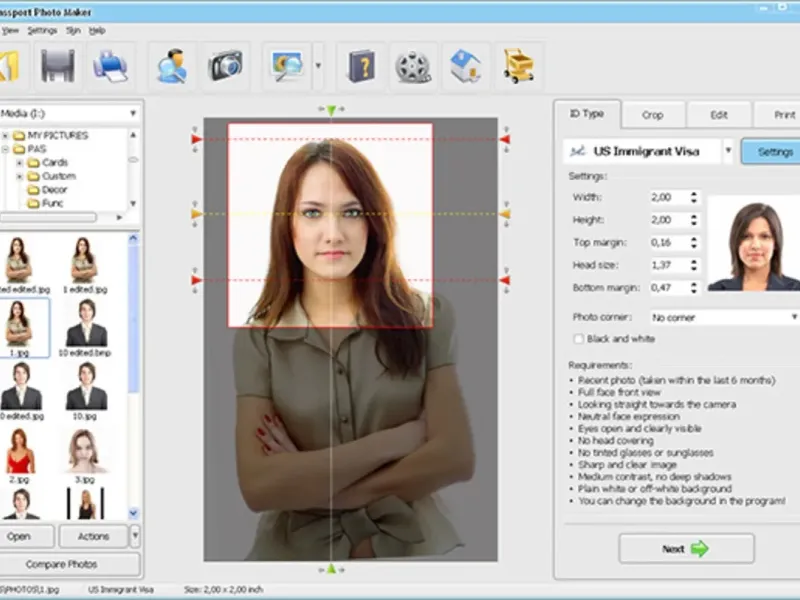The width and height of the screenshot is (800, 600).
Task: Click the Next button
Action: click(x=686, y=548)
